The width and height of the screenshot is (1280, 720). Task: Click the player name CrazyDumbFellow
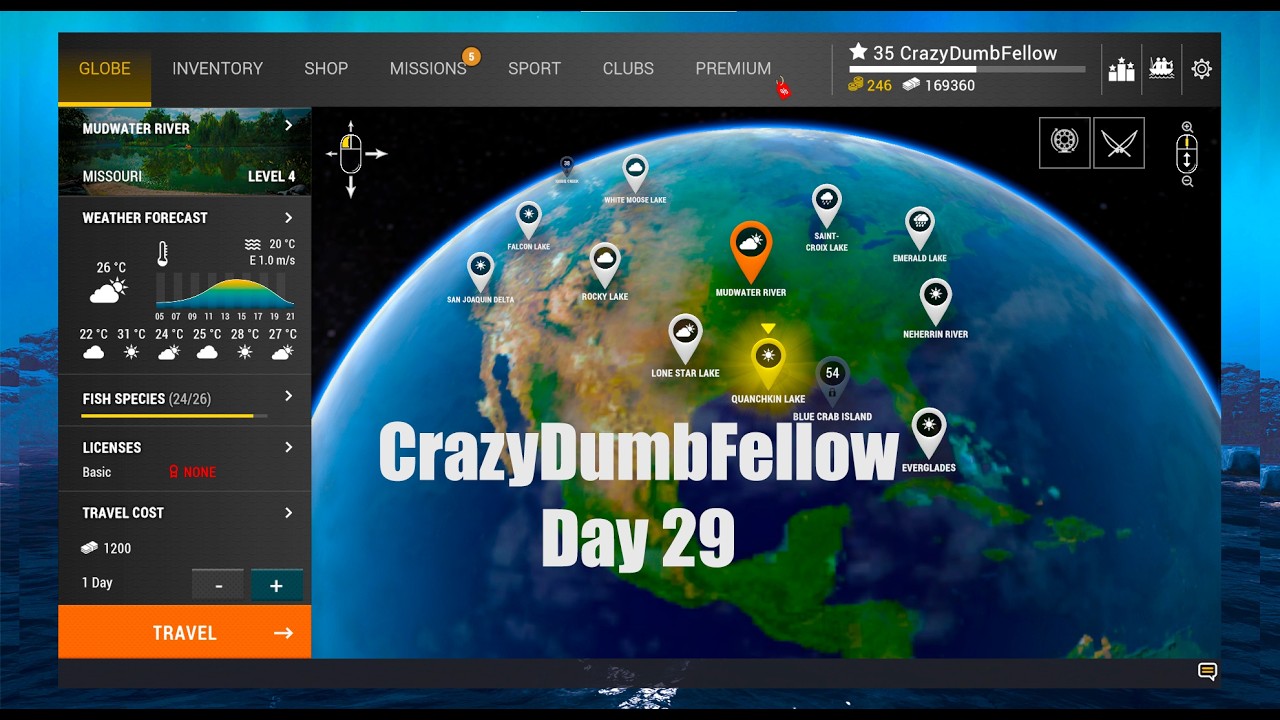pyautogui.click(x=978, y=53)
